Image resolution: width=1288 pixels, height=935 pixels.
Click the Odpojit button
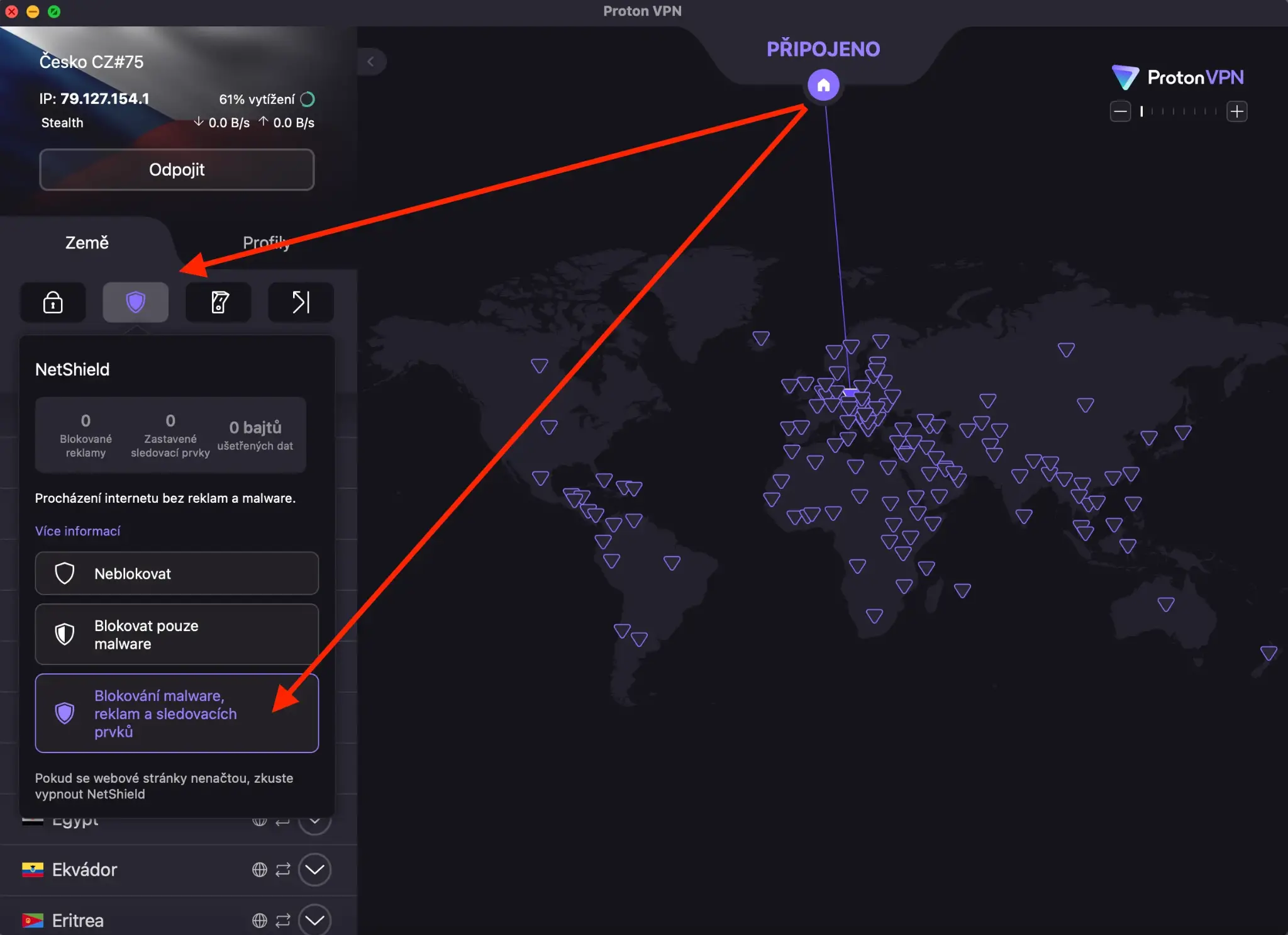[177, 169]
